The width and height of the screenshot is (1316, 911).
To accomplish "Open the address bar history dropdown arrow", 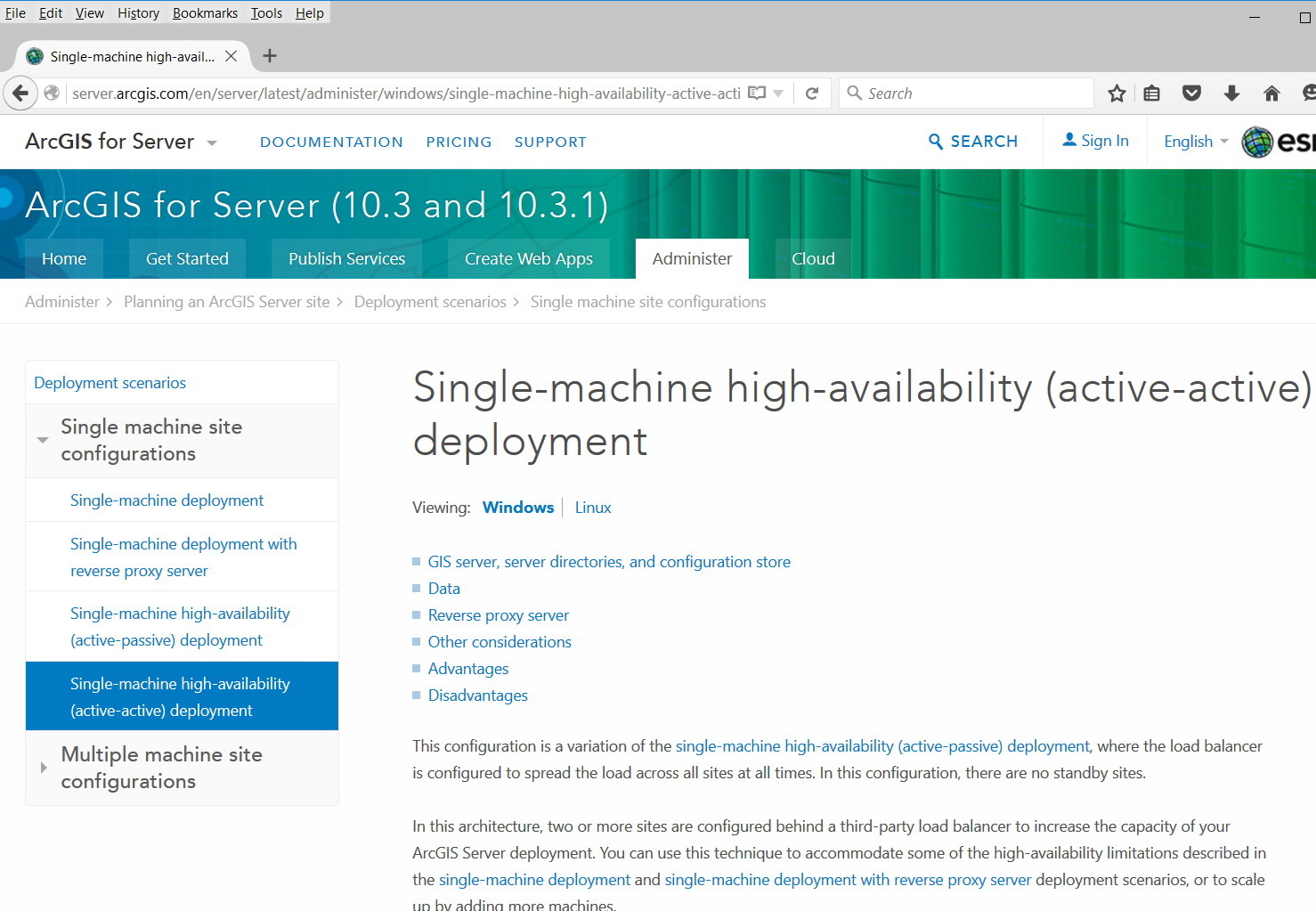I will 778,94.
